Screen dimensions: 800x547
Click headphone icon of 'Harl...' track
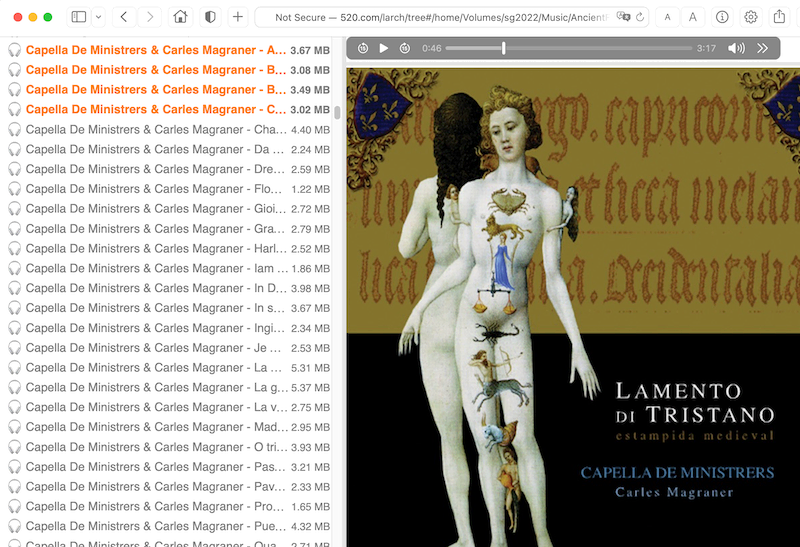15,248
